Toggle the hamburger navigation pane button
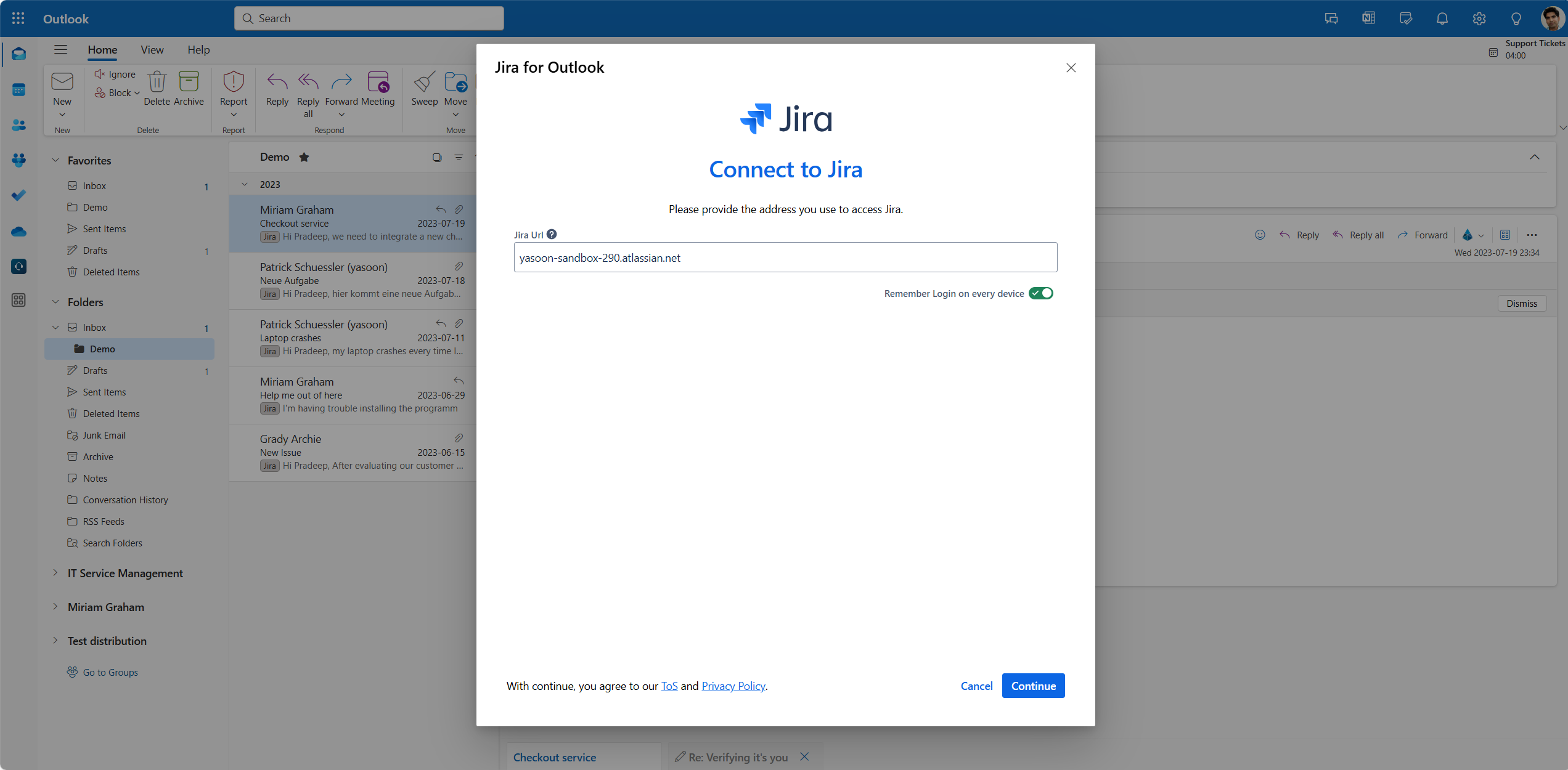Viewport: 1568px width, 770px height. click(x=60, y=50)
